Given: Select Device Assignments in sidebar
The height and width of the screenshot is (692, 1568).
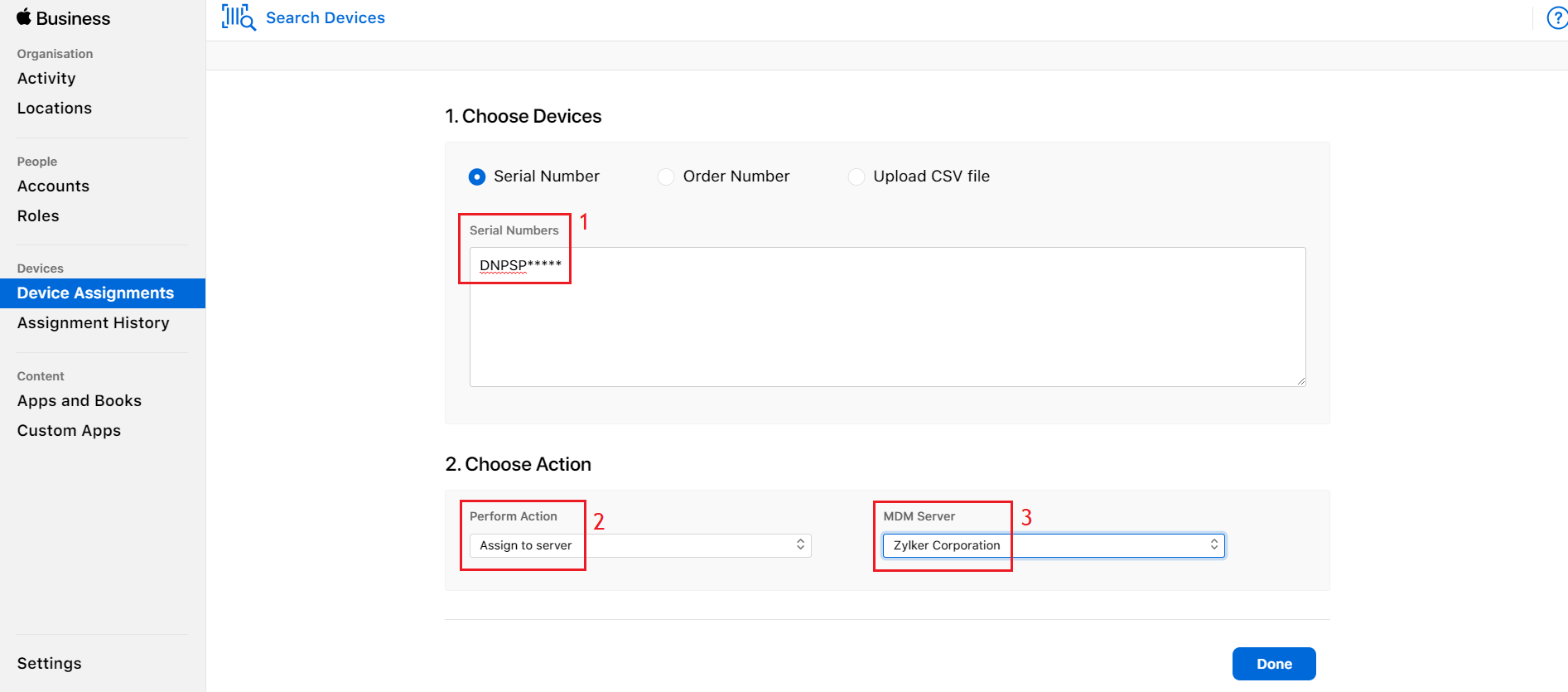Looking at the screenshot, I should [95, 293].
